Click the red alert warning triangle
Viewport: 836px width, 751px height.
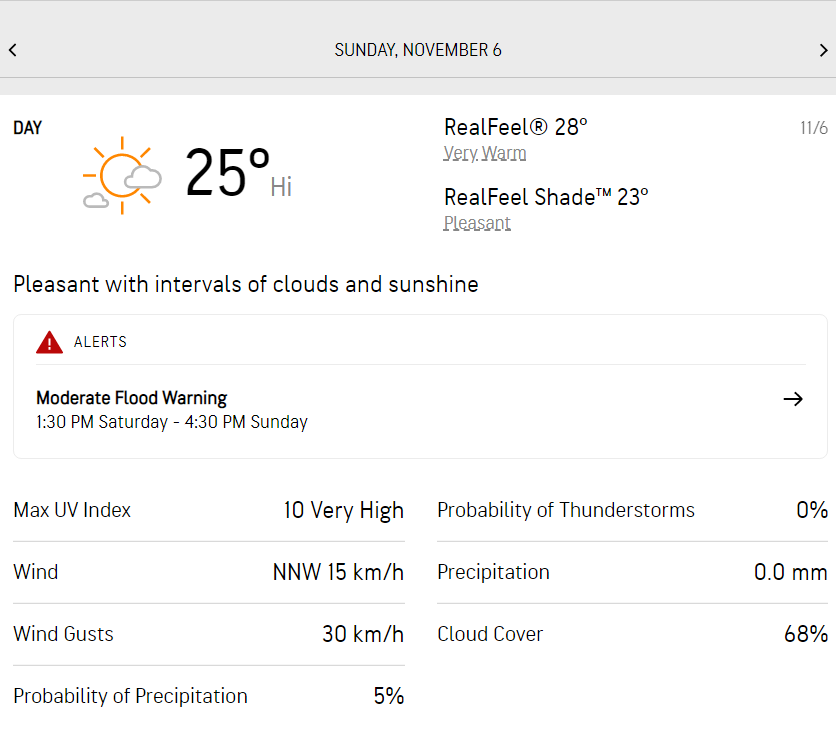tap(49, 342)
